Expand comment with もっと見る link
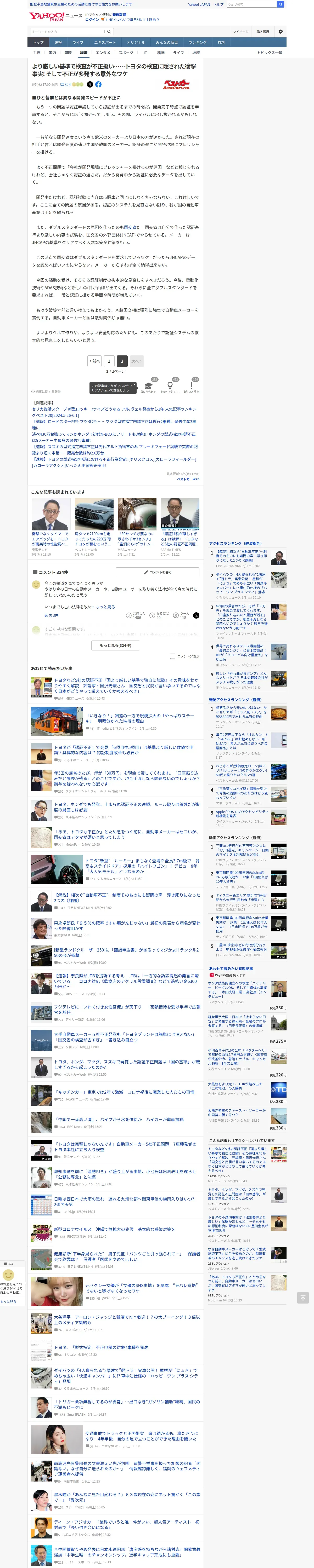Image resolution: width=314 pixels, height=1568 pixels. [x=105, y=607]
